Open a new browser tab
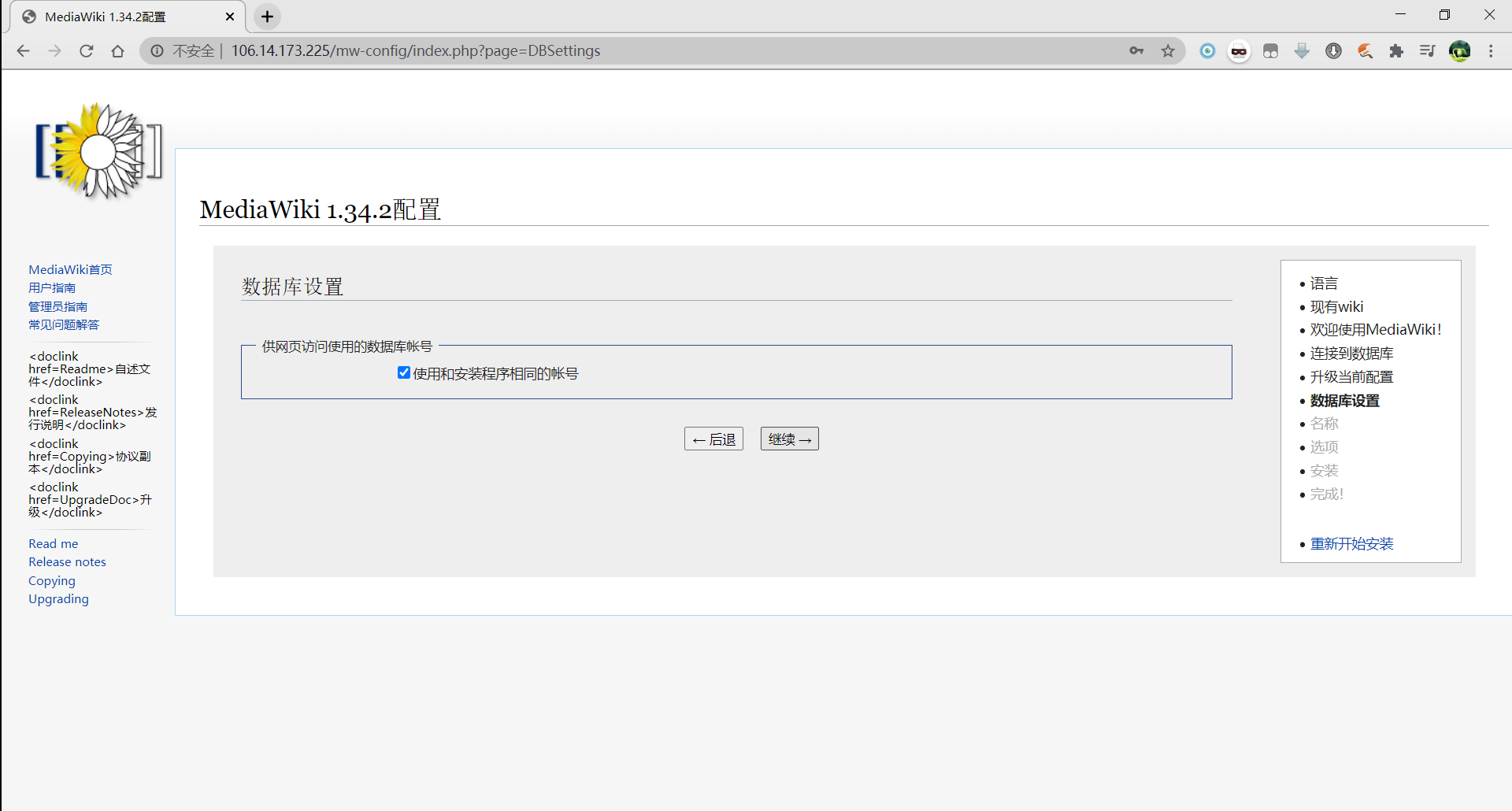 pyautogui.click(x=268, y=17)
